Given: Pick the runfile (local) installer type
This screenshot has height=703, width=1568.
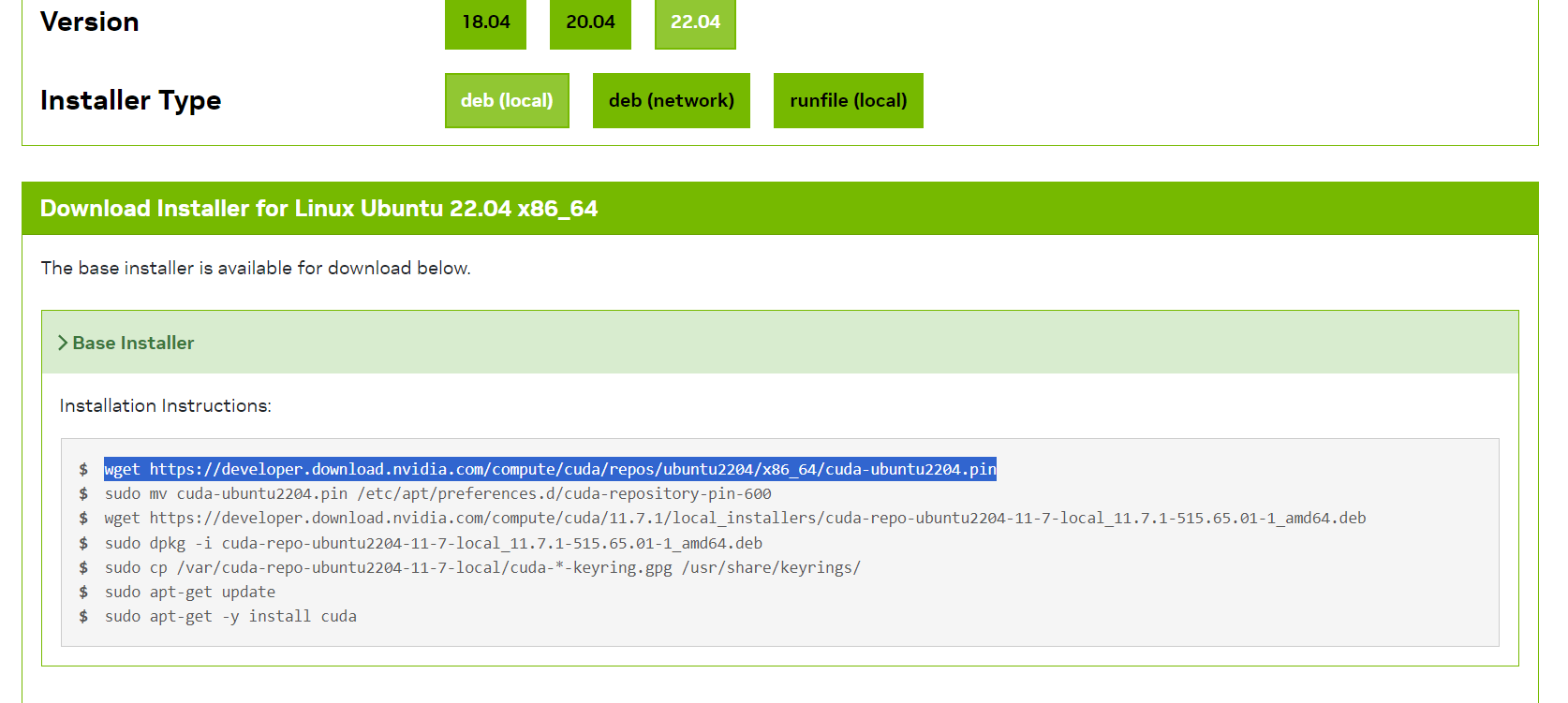Looking at the screenshot, I should pyautogui.click(x=848, y=100).
